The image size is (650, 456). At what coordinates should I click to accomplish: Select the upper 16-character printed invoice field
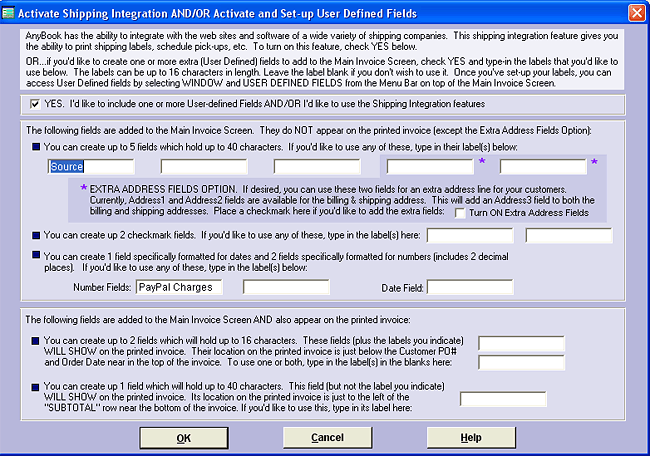click(x=521, y=344)
